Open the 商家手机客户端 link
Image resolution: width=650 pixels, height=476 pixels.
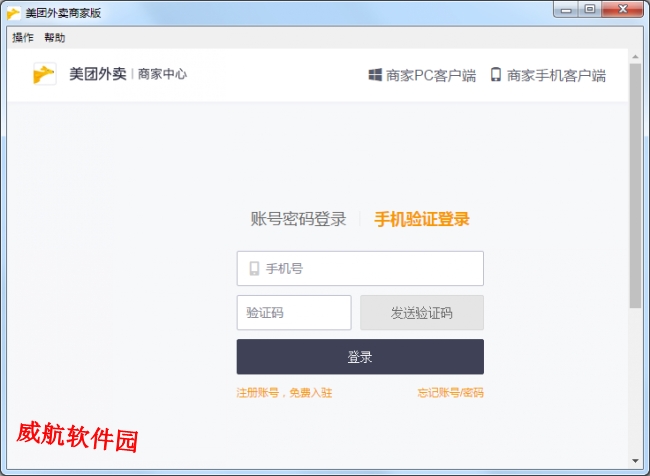point(556,75)
